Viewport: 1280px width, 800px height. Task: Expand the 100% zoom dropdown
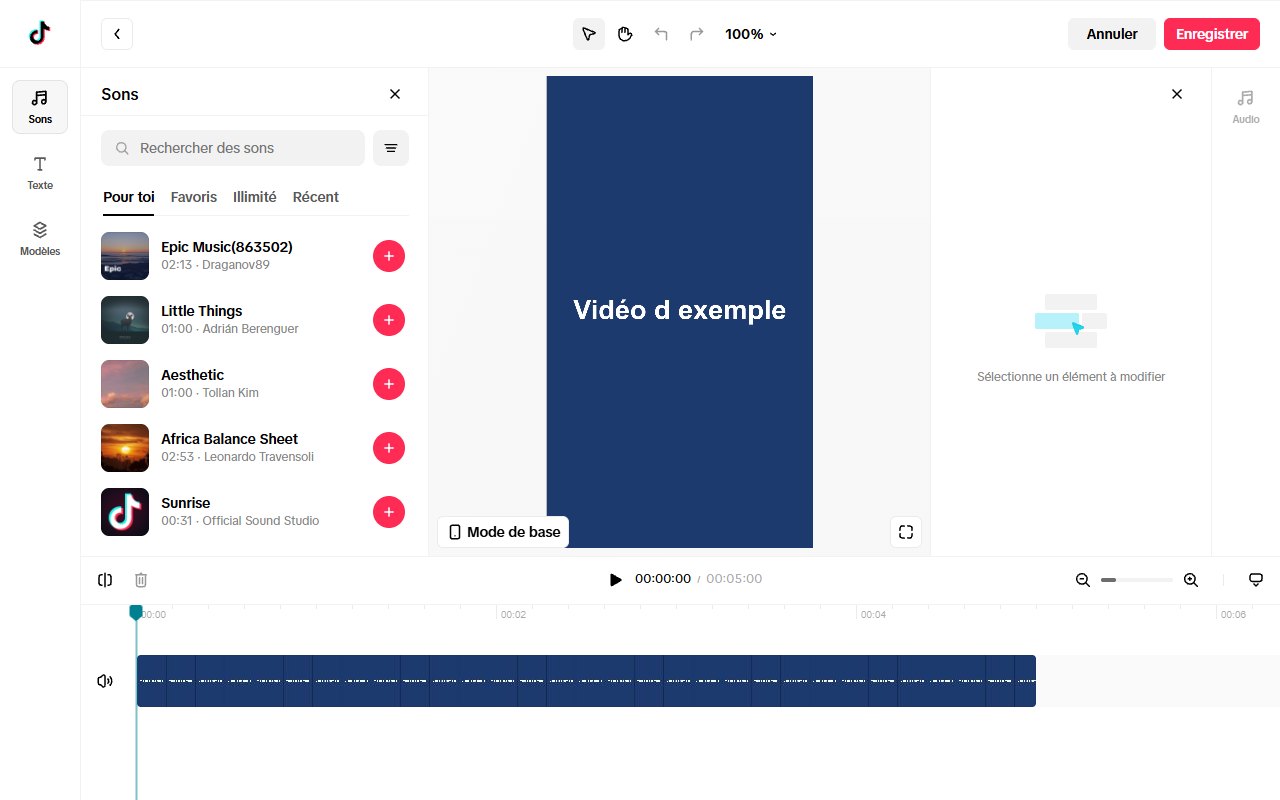[751, 34]
